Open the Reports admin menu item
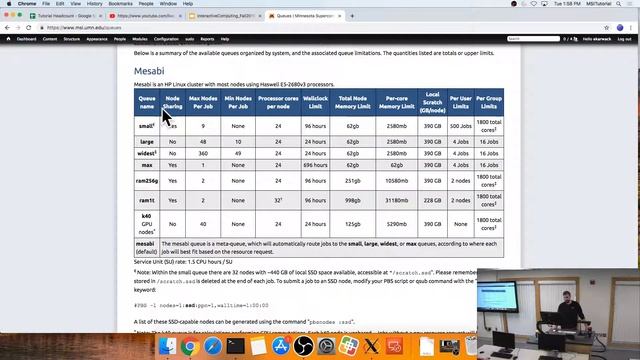 coord(207,39)
